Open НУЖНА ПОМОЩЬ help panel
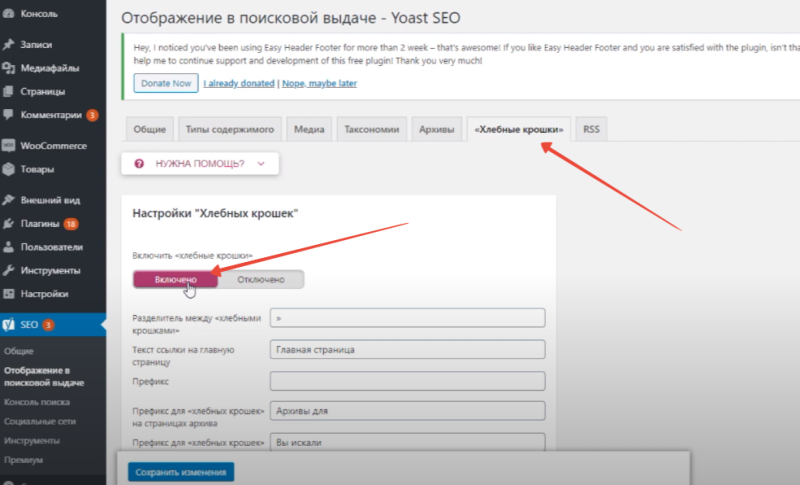The width and height of the screenshot is (800, 485). click(200, 164)
